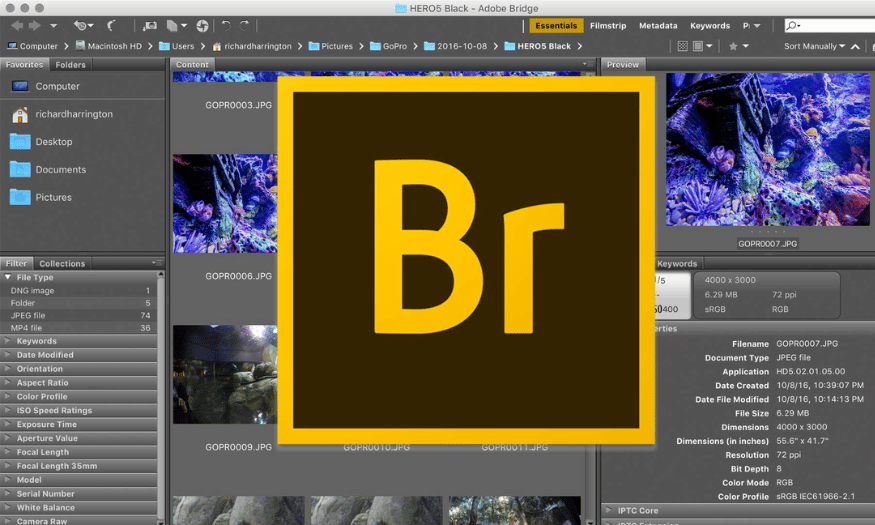Filter by DNG image file type
Image resolution: width=875 pixels, height=525 pixels.
pos(79,291)
